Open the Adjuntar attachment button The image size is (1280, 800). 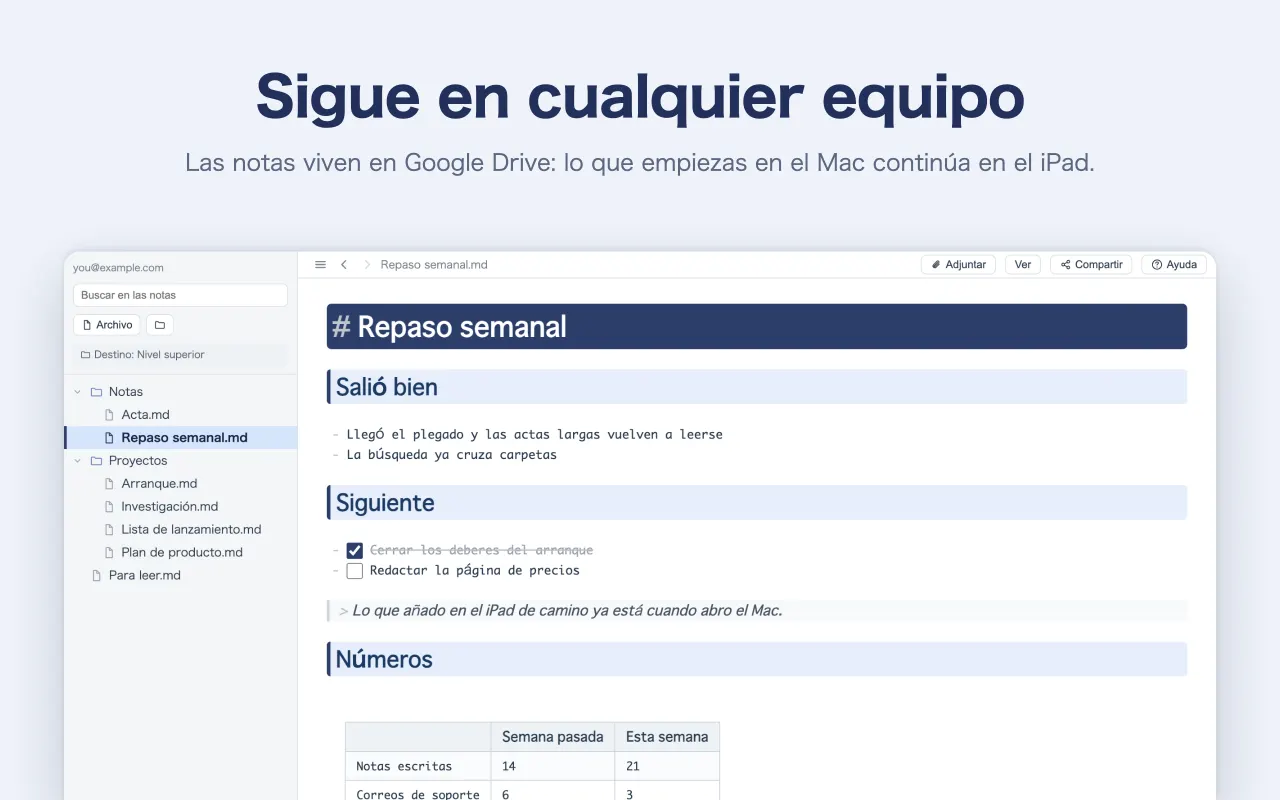[958, 265]
